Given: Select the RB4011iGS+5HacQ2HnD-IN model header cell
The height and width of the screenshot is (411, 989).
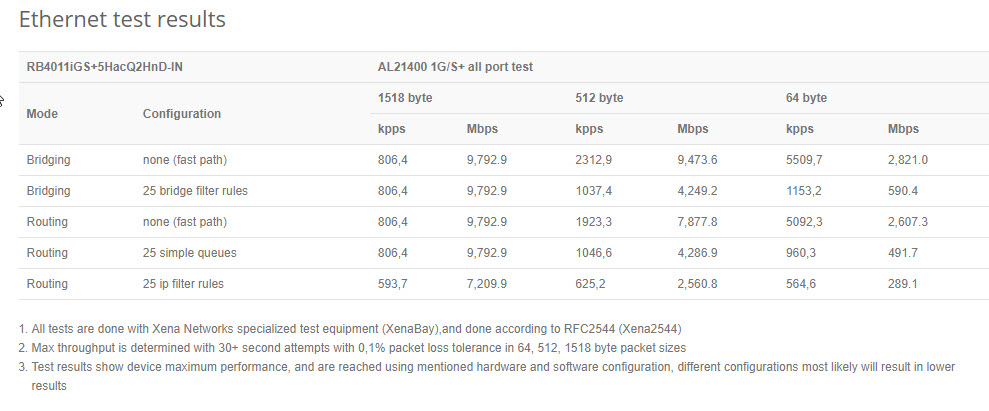Looking at the screenshot, I should (105, 67).
